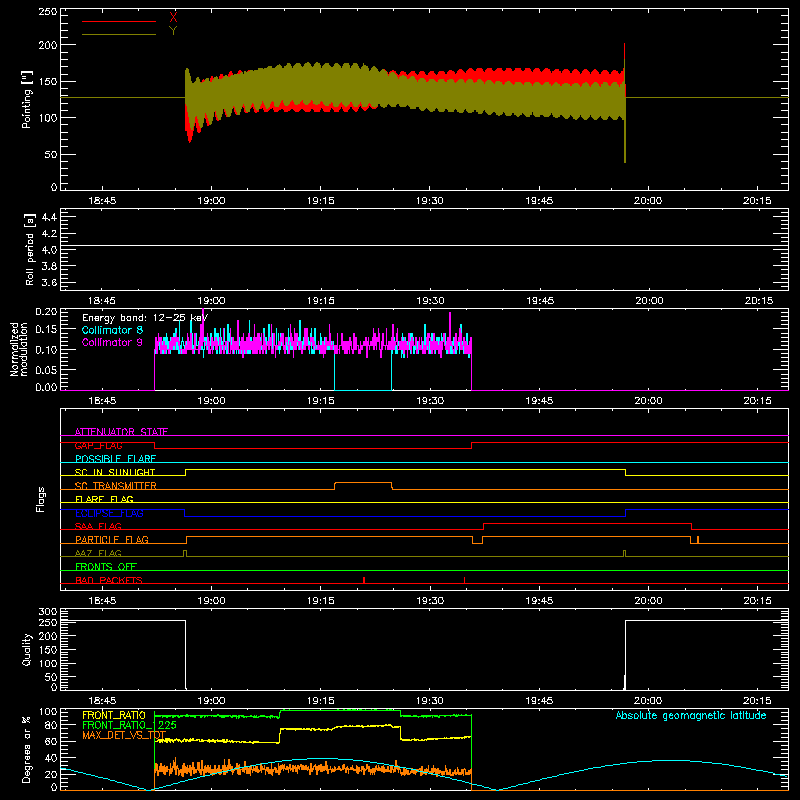Click 20:00 time label under Pointing plot
This screenshot has width=800, height=800.
coord(648,201)
